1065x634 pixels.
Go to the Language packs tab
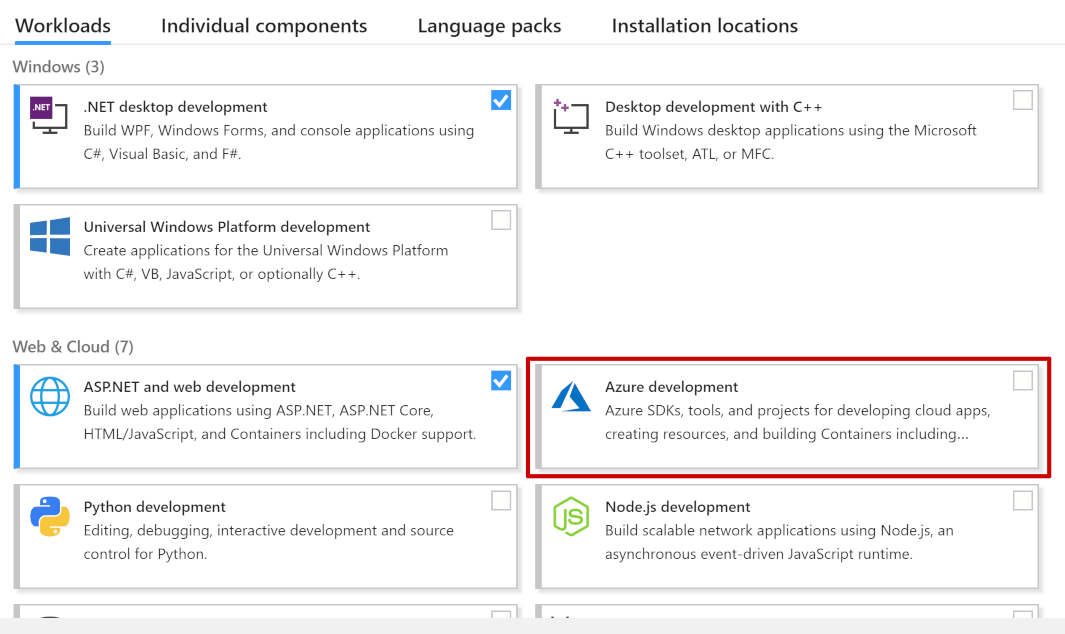click(489, 26)
